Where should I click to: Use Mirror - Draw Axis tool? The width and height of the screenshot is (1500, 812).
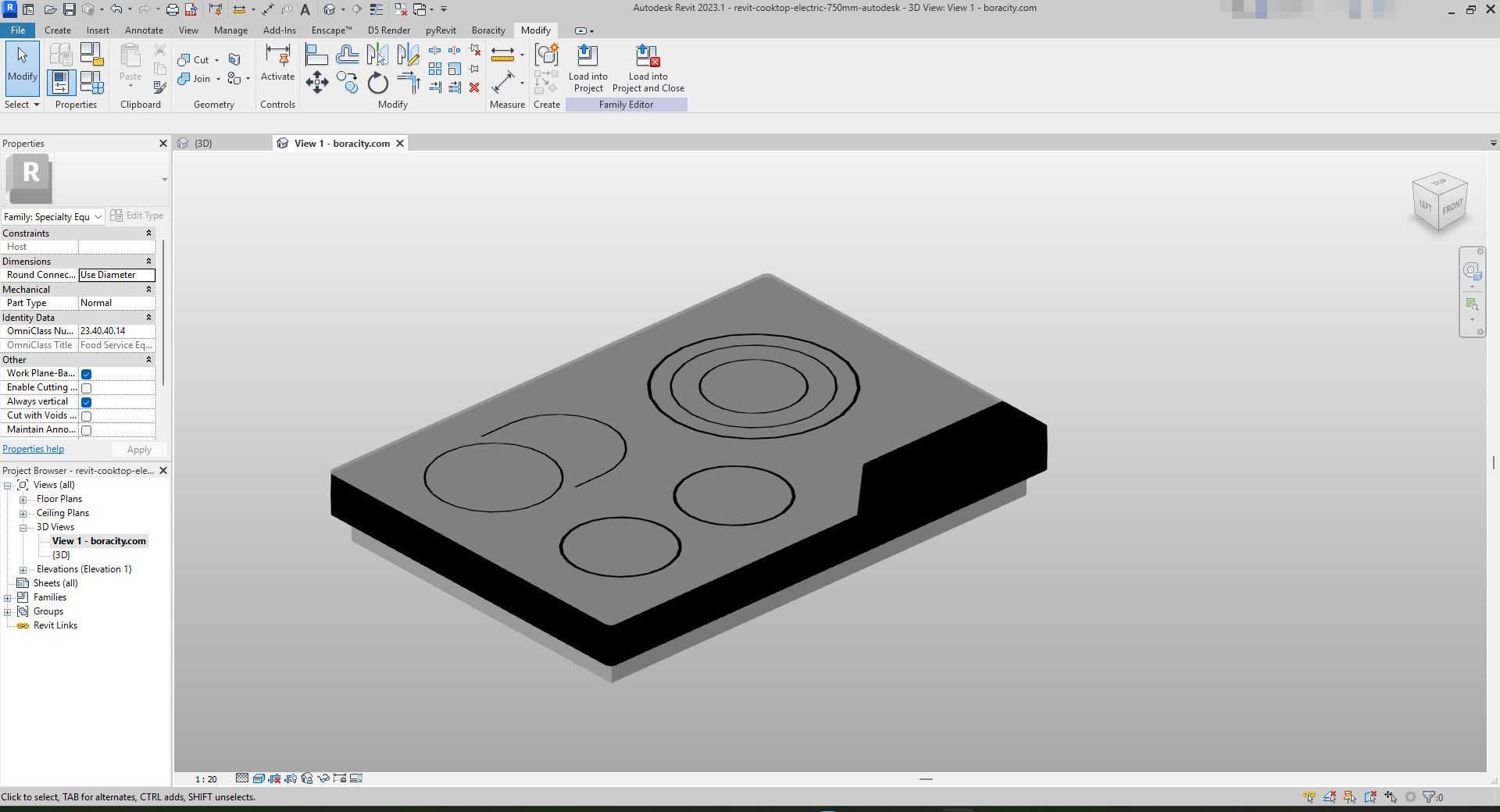408,55
